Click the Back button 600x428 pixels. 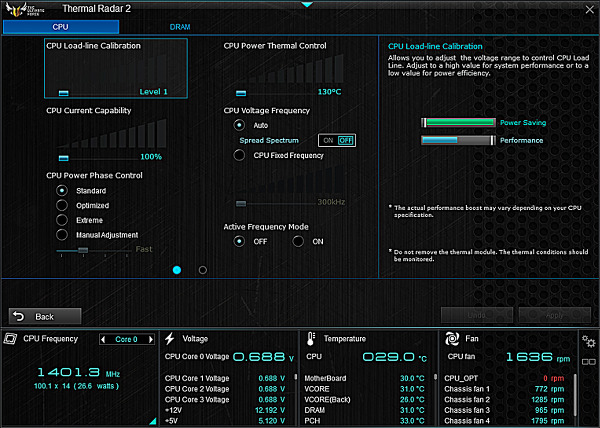pyautogui.click(x=45, y=316)
